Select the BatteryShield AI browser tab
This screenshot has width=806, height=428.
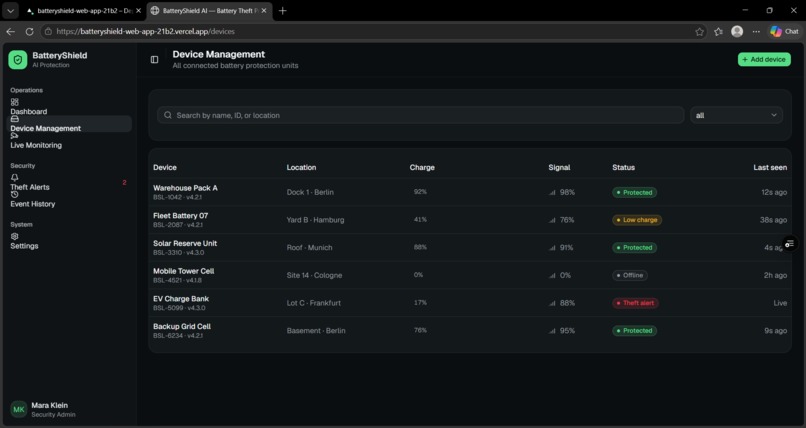tap(209, 11)
